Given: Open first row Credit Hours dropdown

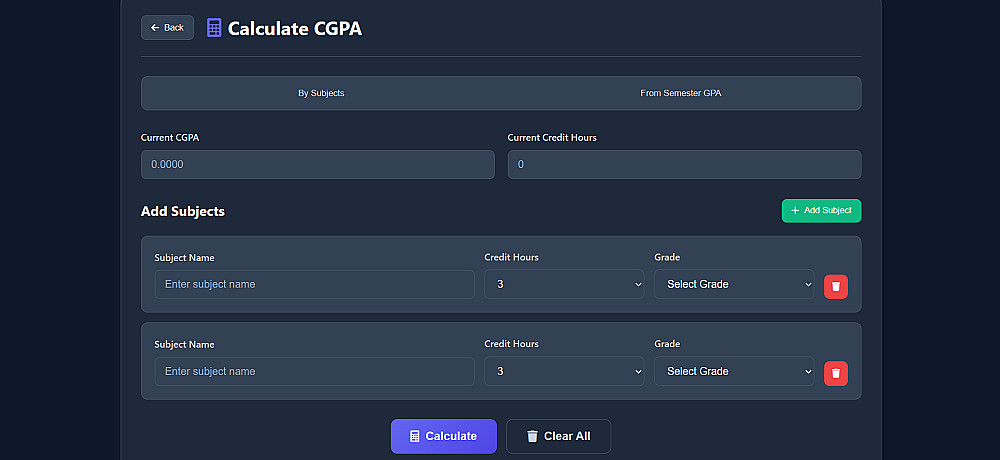Looking at the screenshot, I should pos(564,284).
